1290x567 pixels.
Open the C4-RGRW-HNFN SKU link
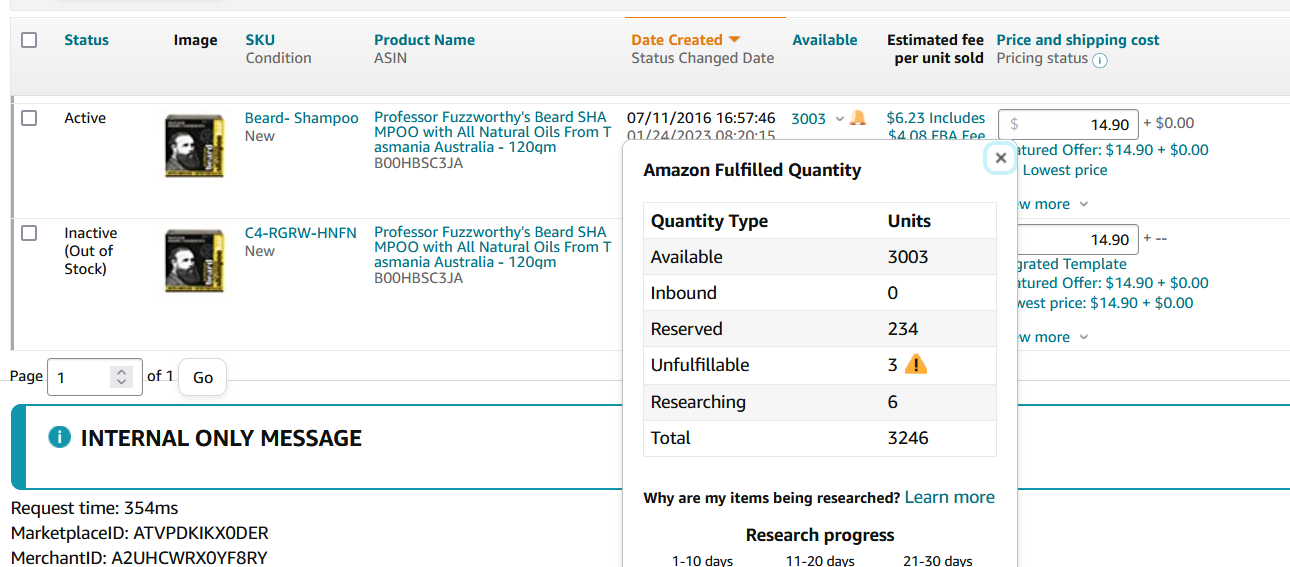pyautogui.click(x=300, y=233)
